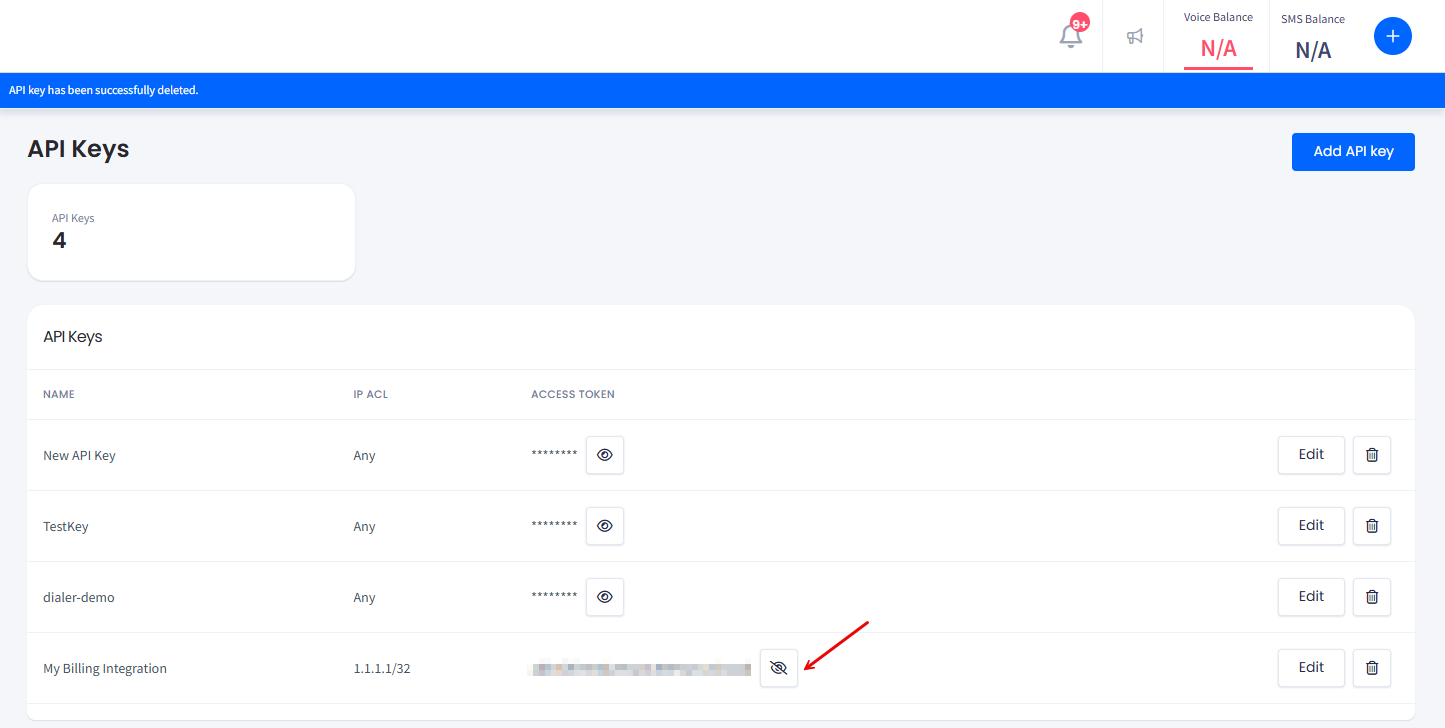1445x728 pixels.
Task: Reveal the TestKey access token
Action: point(605,526)
